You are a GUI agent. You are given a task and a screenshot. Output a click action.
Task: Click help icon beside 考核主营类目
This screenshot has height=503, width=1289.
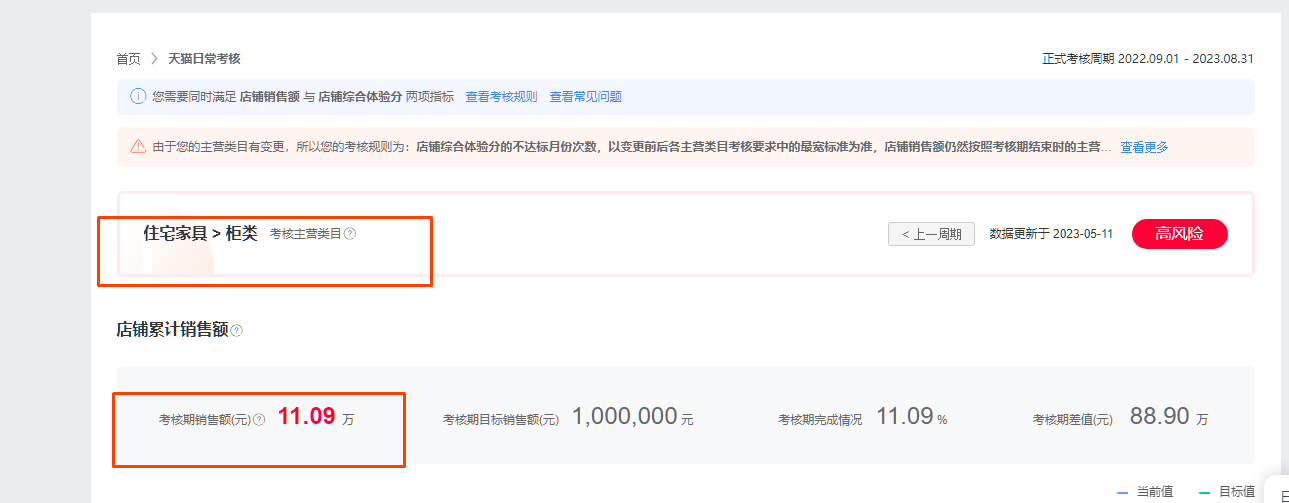pyautogui.click(x=350, y=234)
